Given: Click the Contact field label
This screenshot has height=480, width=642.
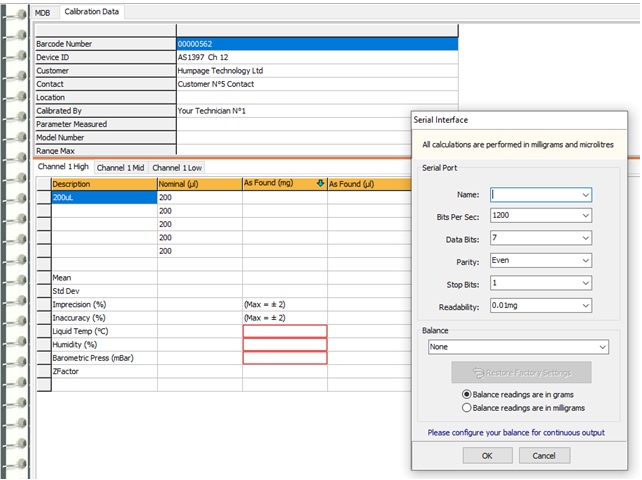Looking at the screenshot, I should point(106,84).
